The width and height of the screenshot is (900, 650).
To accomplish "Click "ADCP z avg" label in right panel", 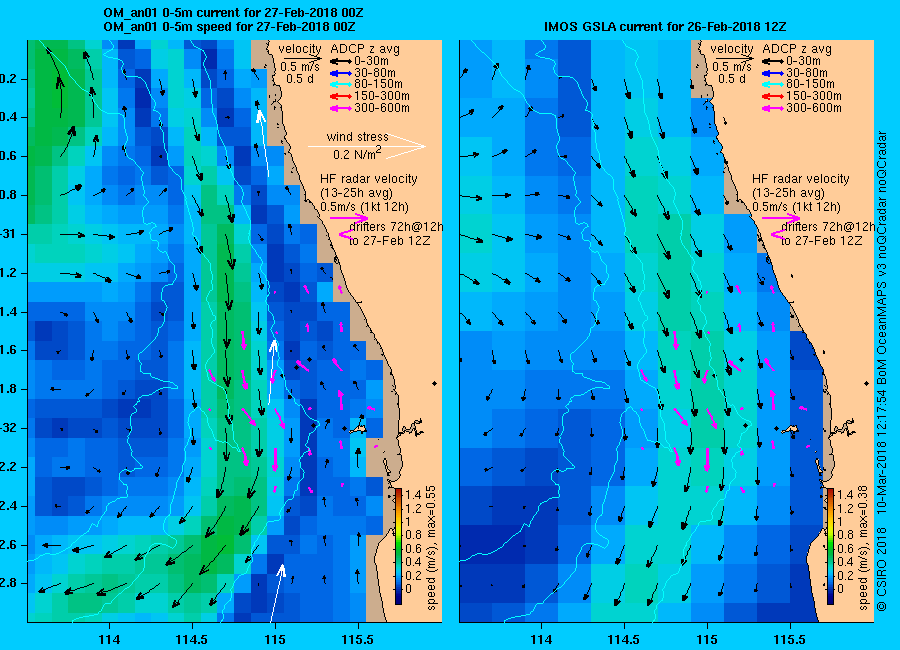I will 797,49.
